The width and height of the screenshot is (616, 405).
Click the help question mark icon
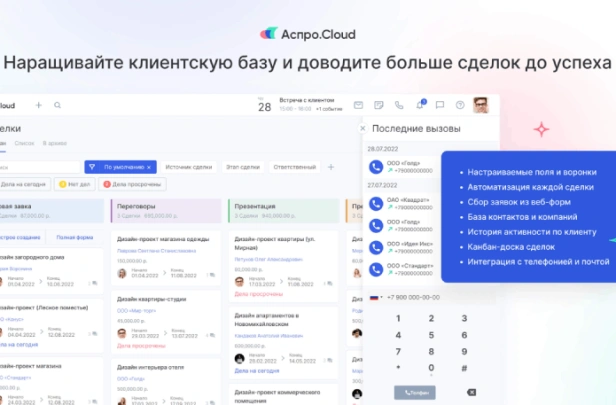click(459, 105)
